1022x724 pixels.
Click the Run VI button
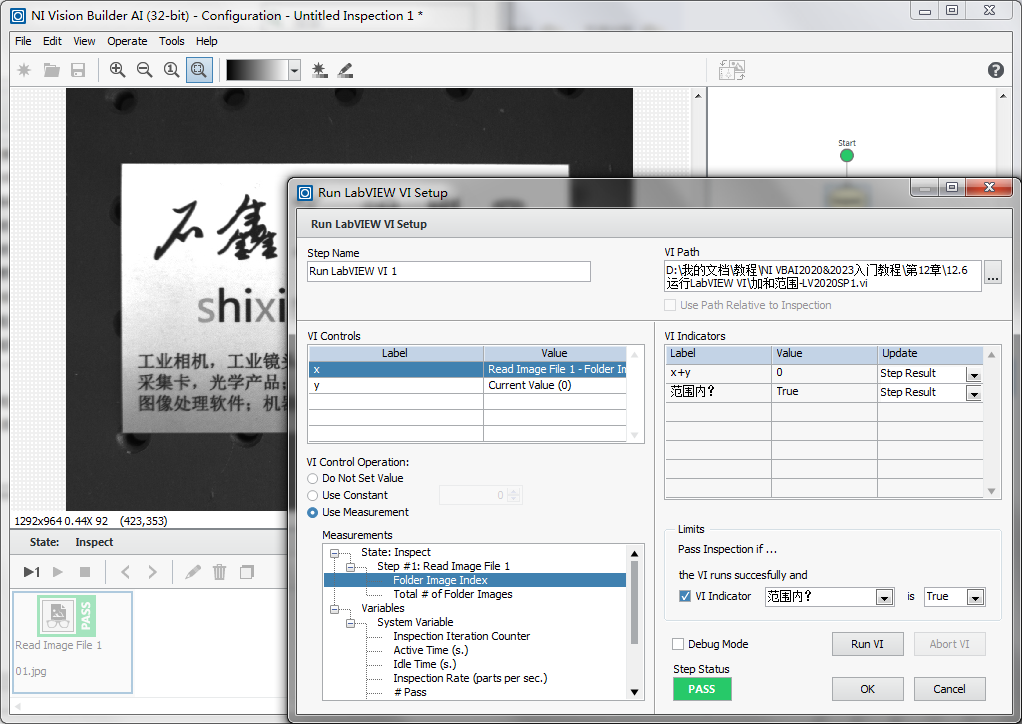868,644
